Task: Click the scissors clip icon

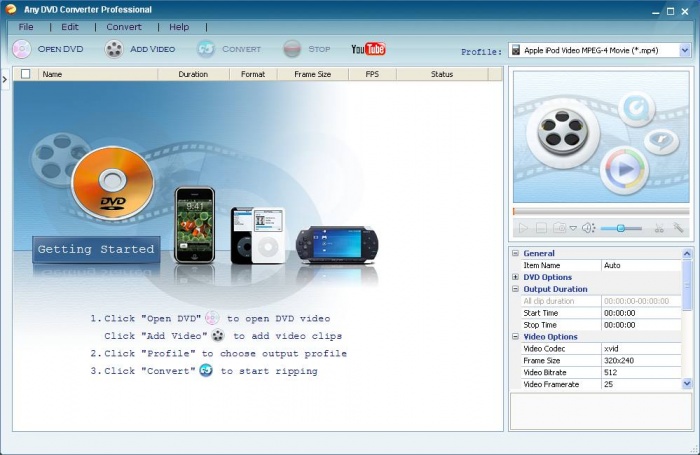Action: pos(659,229)
